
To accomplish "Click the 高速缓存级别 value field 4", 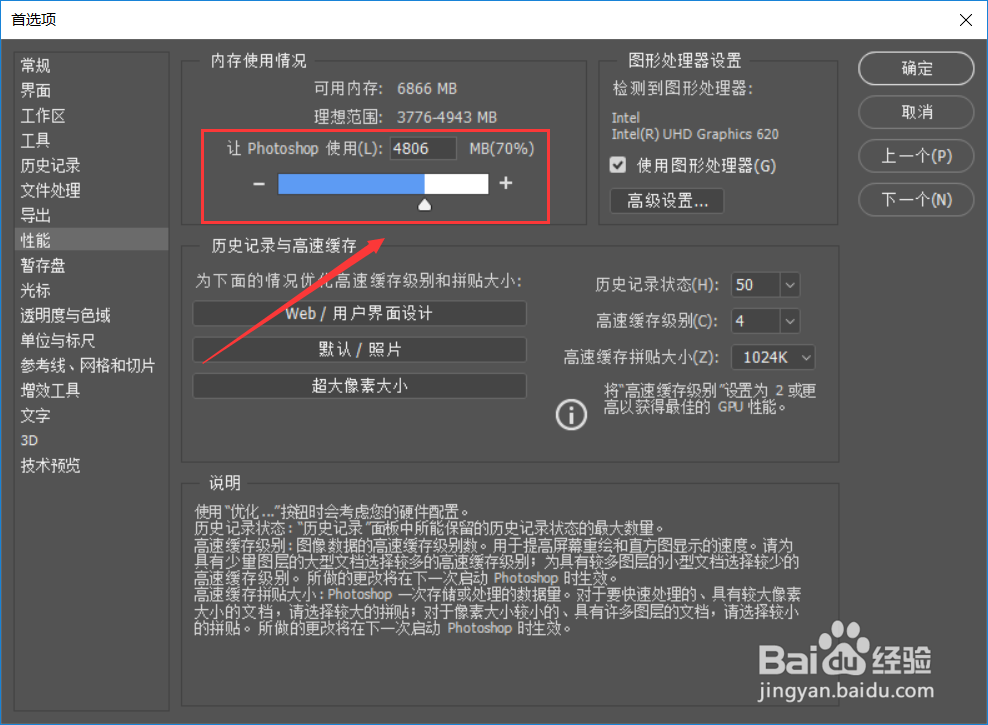I will pos(755,321).
